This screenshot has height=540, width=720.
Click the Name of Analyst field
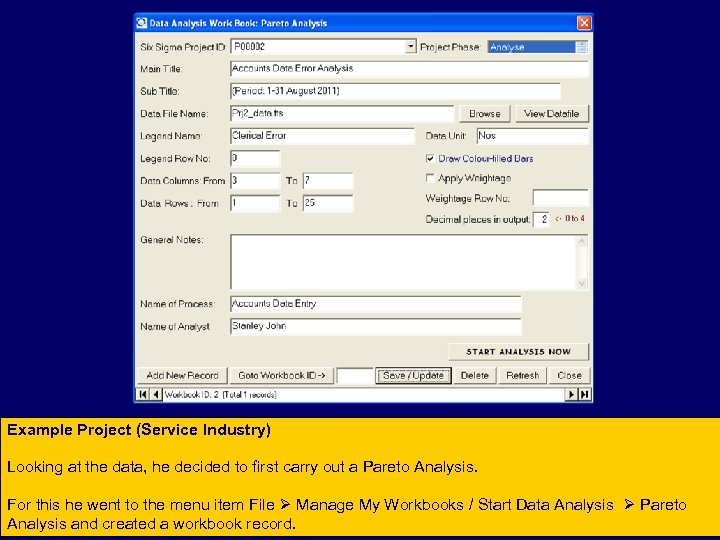pos(376,326)
